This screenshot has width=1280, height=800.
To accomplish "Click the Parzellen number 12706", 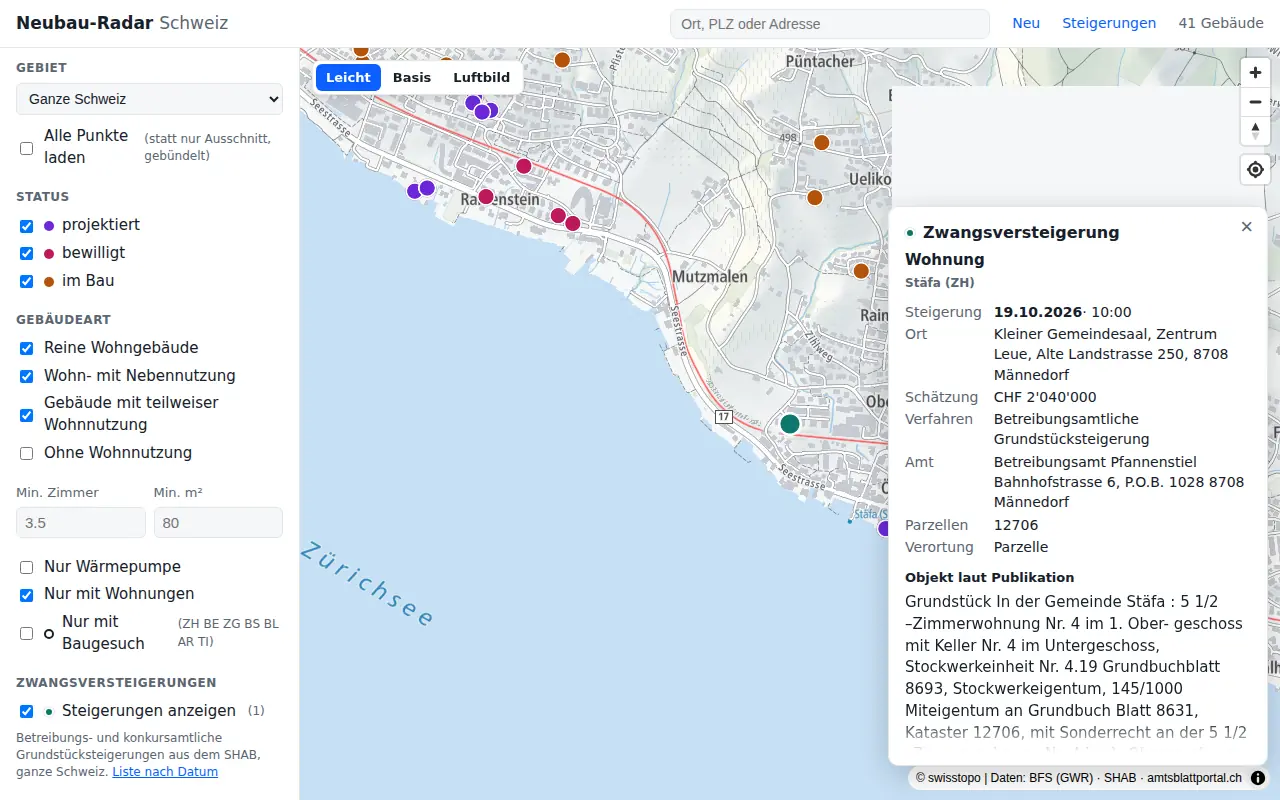I will 1016,525.
